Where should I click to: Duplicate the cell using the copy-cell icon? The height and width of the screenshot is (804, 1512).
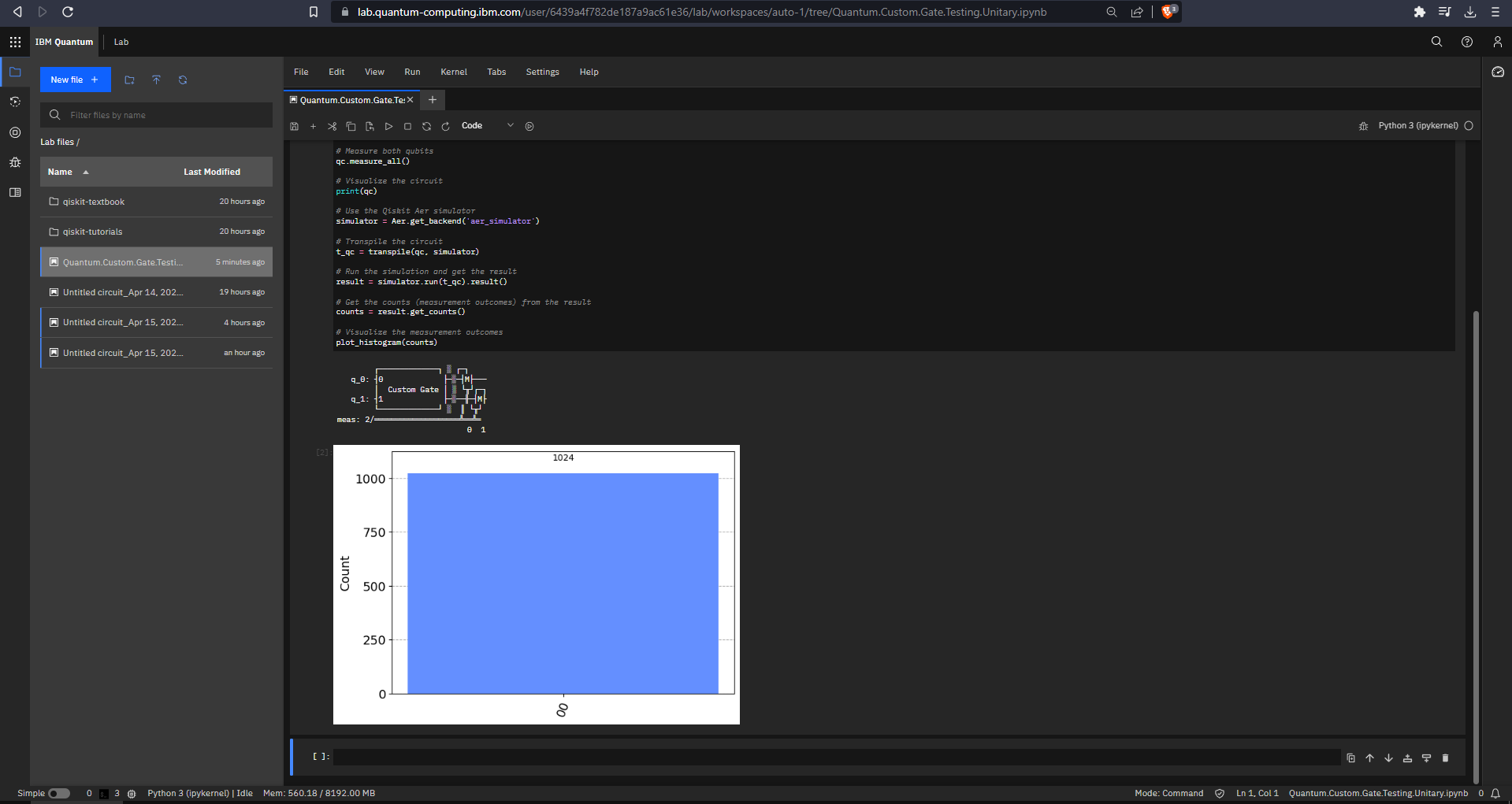(1350, 758)
